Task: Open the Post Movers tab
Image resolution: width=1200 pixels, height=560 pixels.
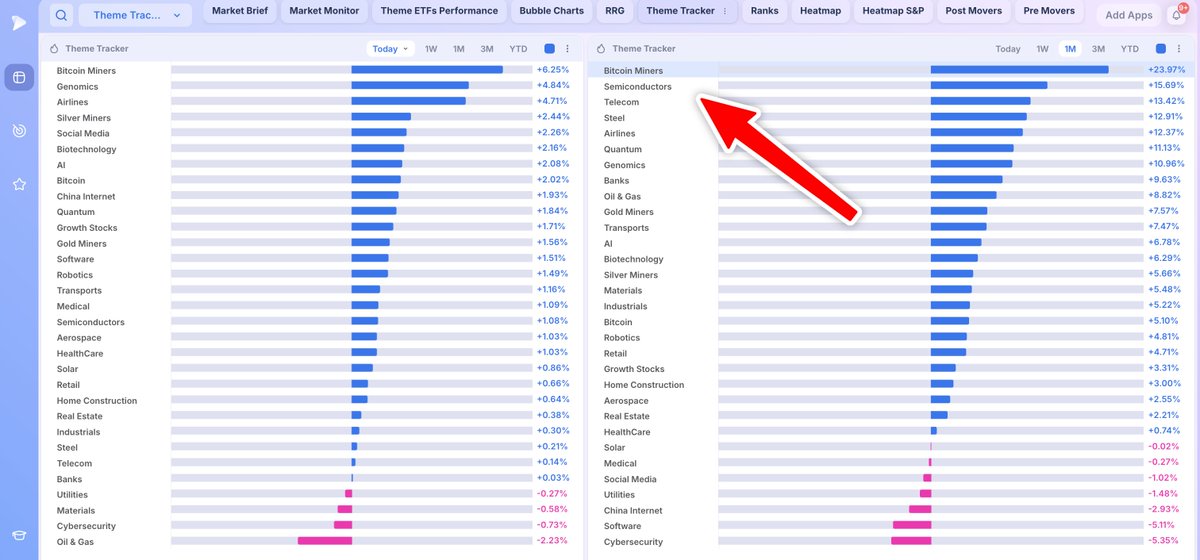Action: tap(973, 11)
